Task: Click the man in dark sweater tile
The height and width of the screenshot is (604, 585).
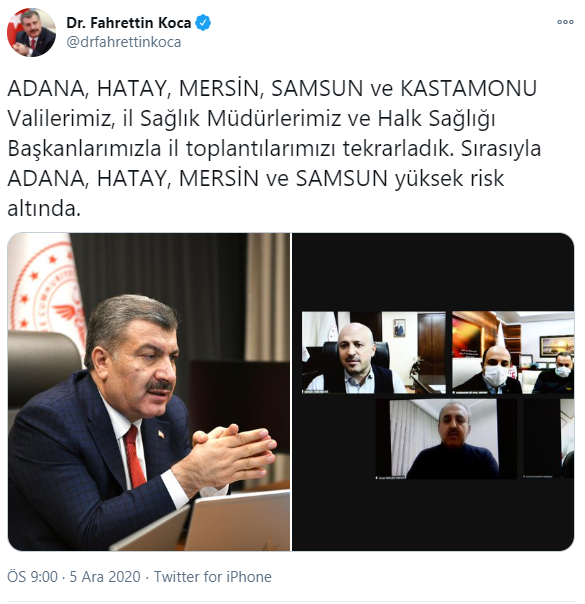Action: pyautogui.click(x=446, y=439)
